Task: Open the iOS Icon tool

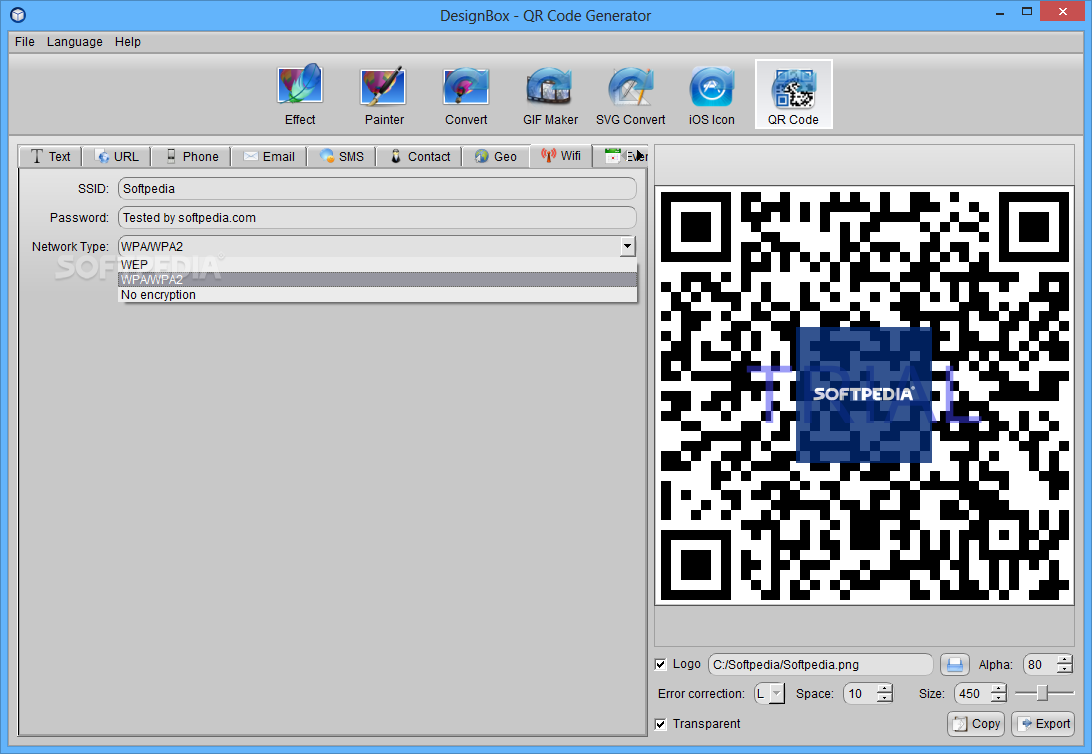Action: pos(711,95)
